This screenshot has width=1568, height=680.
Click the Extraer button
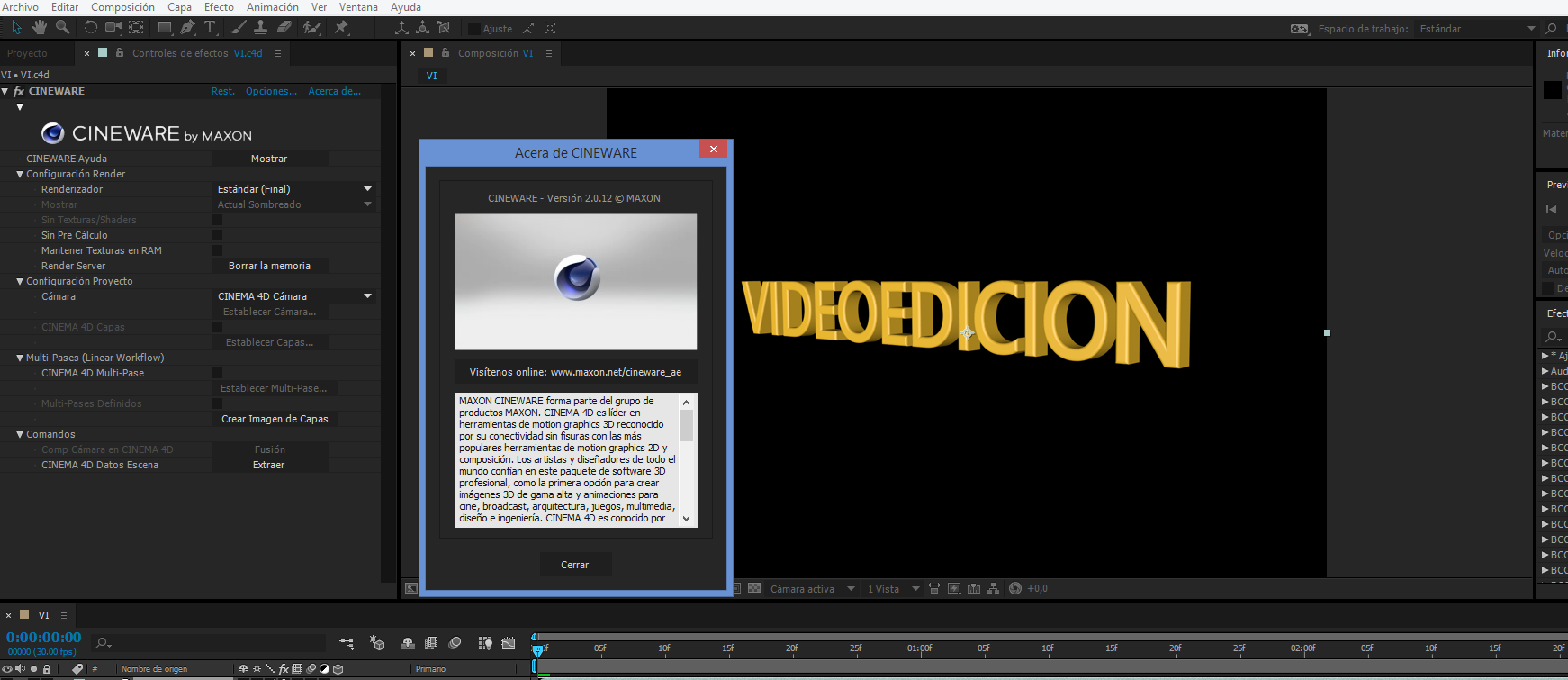(269, 465)
